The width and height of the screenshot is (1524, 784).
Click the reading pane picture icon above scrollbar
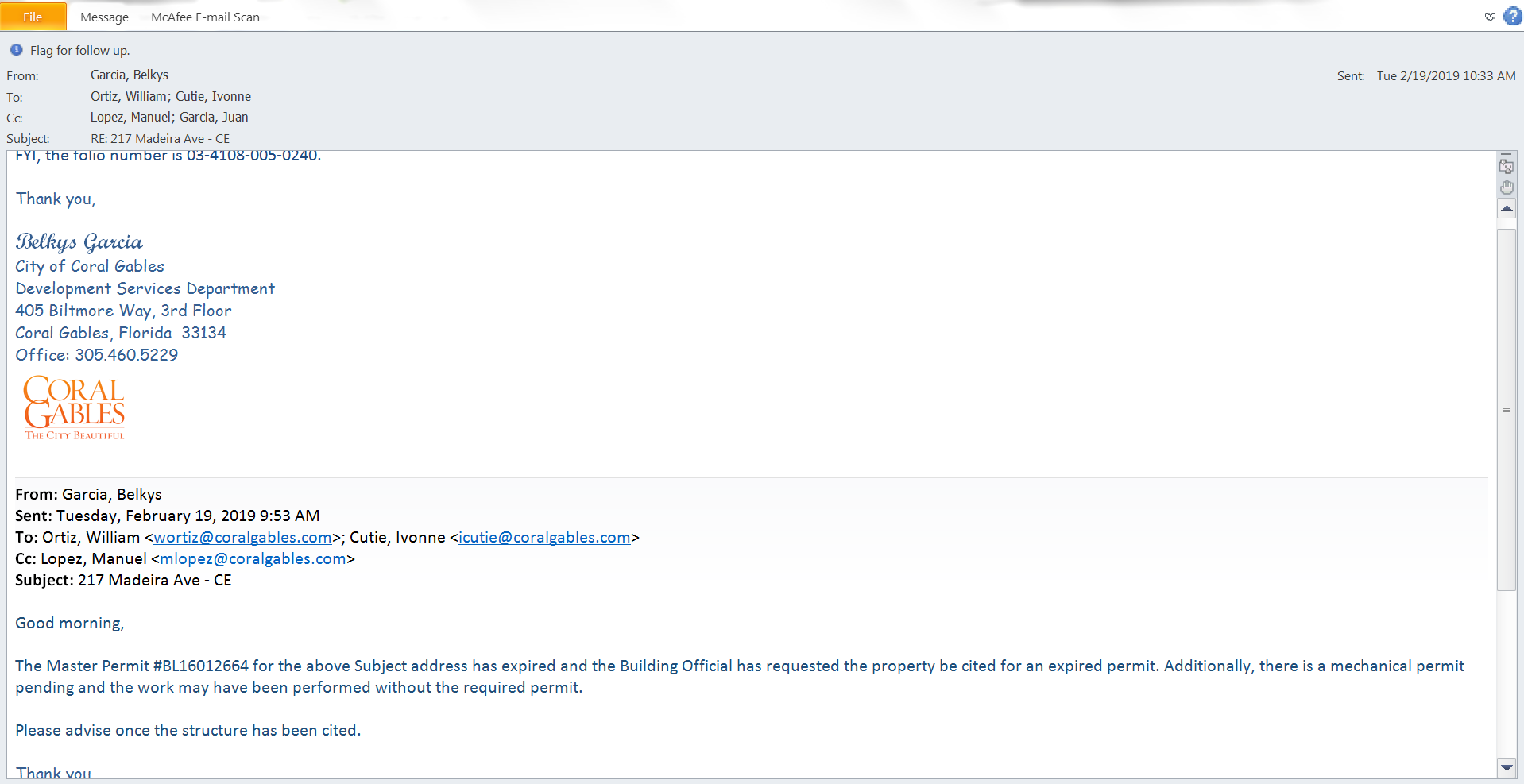1507,166
